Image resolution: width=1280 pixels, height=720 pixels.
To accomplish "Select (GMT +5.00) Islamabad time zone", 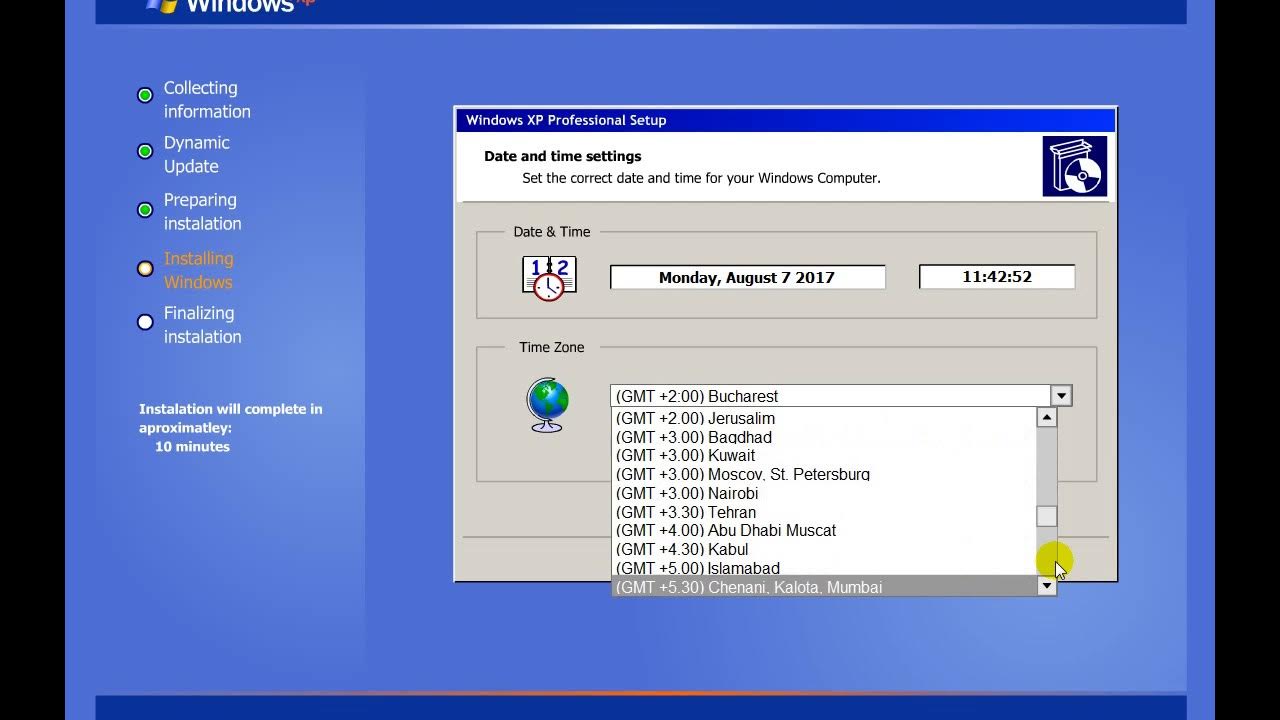I will pyautogui.click(x=824, y=568).
